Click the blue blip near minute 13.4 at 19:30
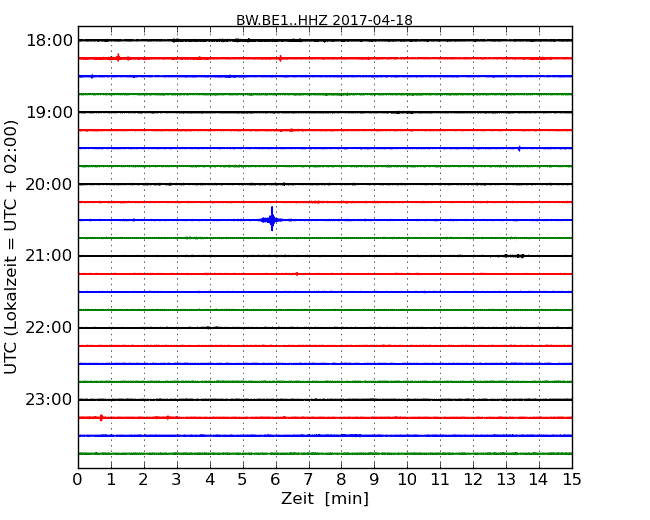This screenshot has height=520, width=650. pos(519,148)
